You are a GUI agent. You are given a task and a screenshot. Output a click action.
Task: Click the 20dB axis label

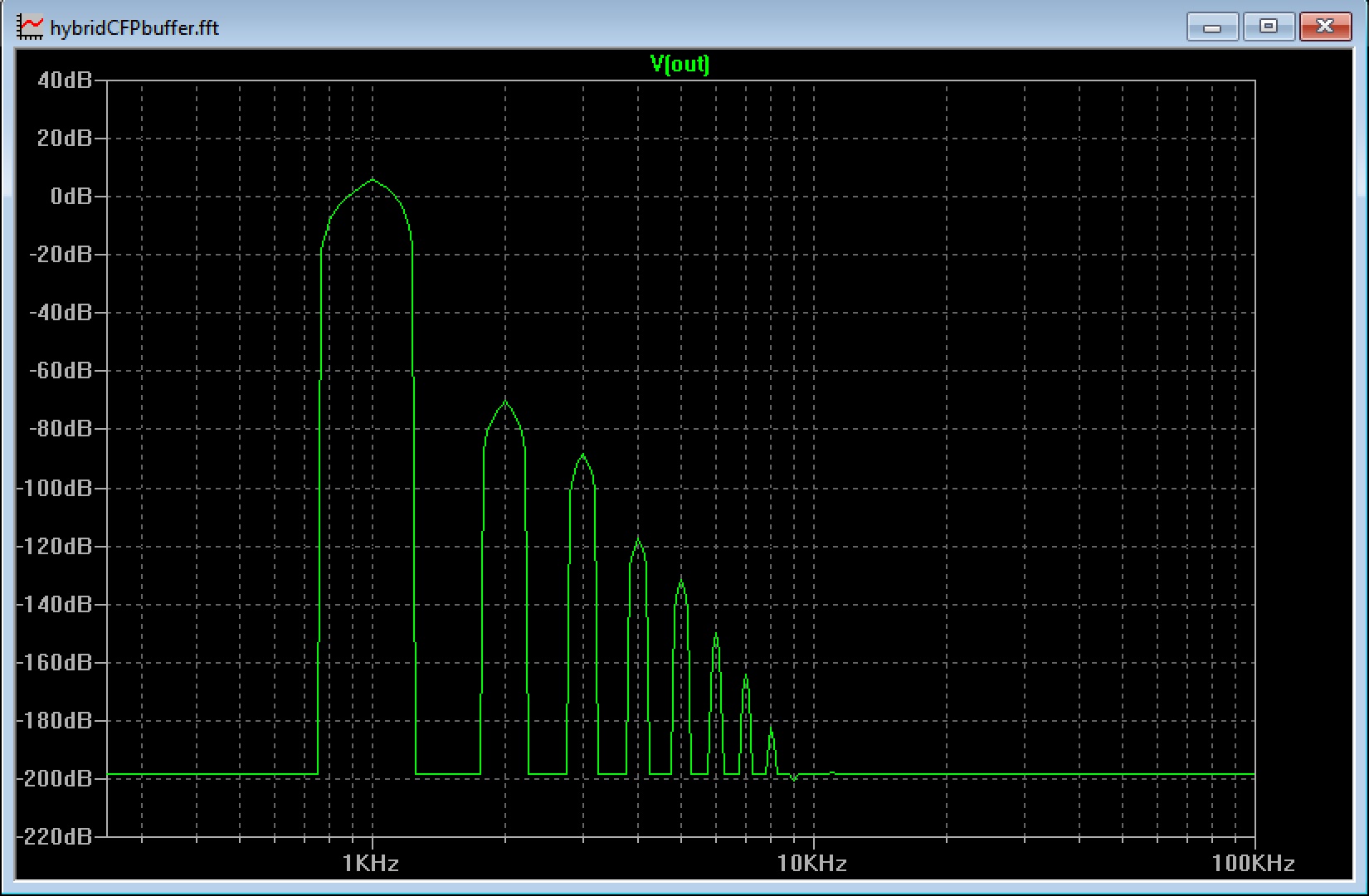pyautogui.click(x=65, y=139)
